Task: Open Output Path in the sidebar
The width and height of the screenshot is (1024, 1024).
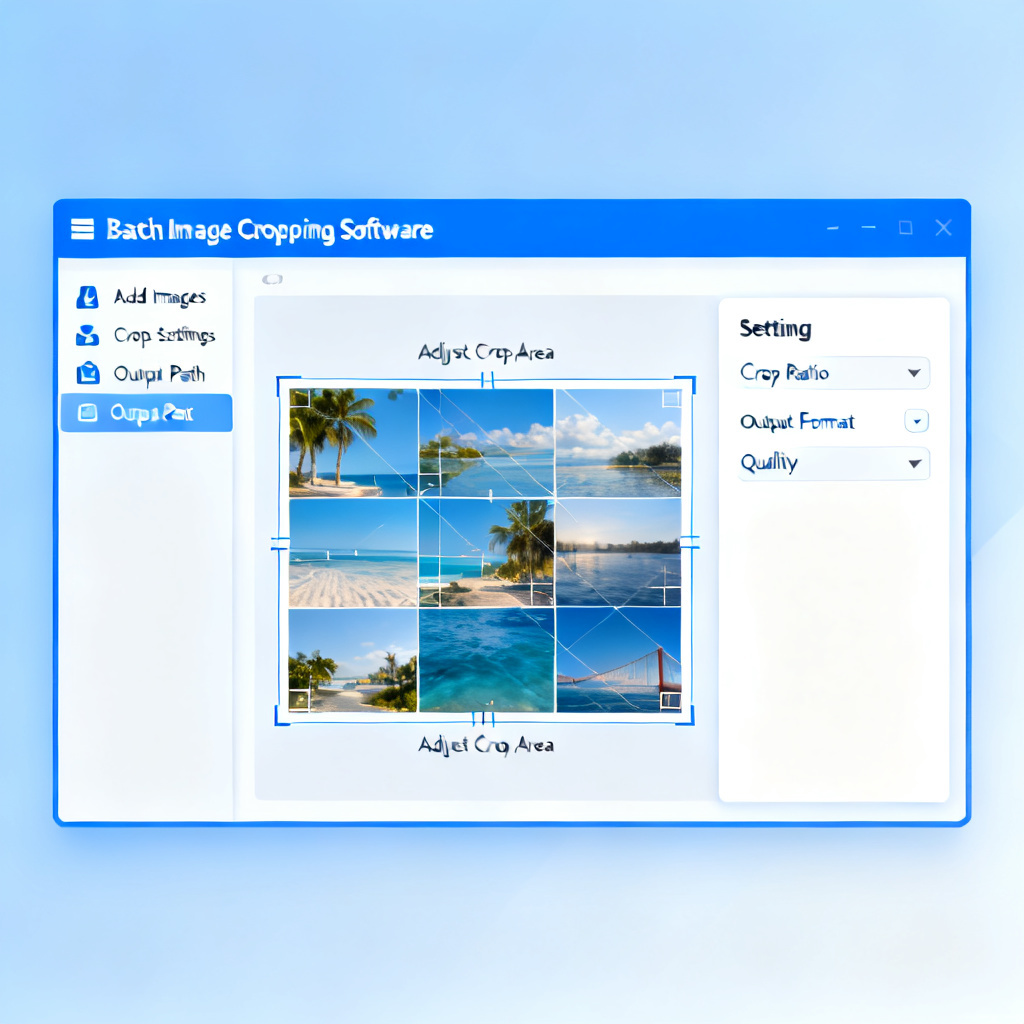Action: [x=159, y=374]
